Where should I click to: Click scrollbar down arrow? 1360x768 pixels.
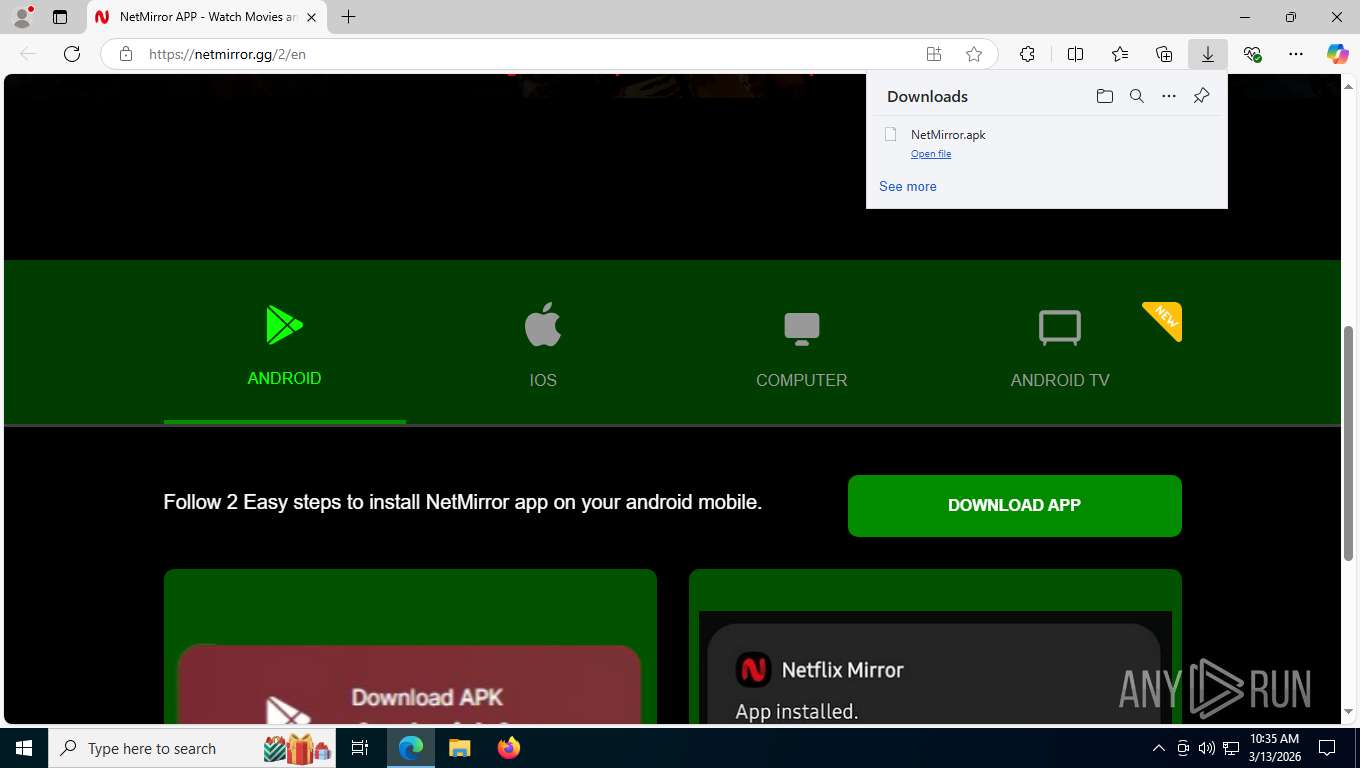(1349, 712)
